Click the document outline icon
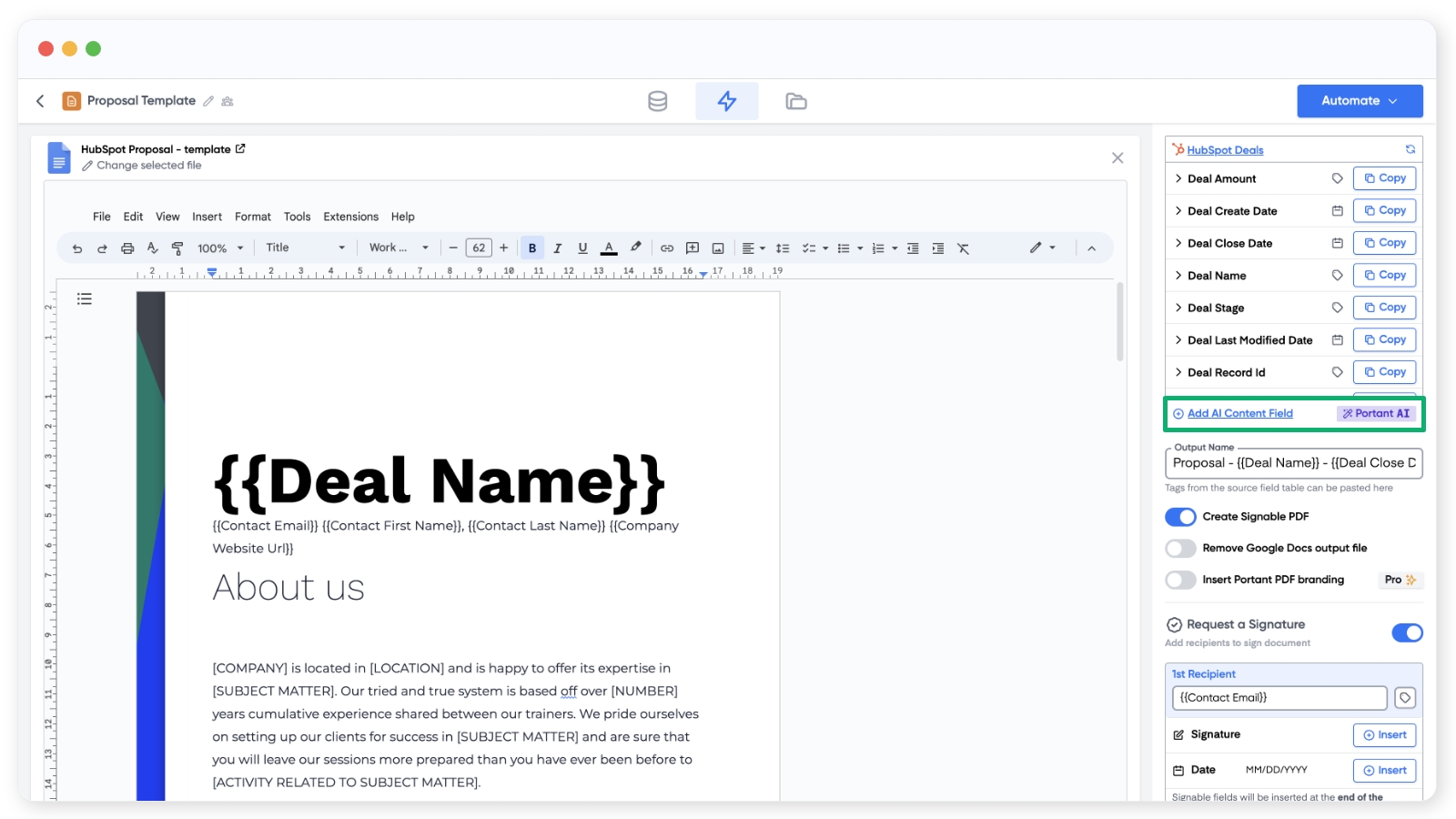This screenshot has height=819, width=1456. click(x=85, y=298)
